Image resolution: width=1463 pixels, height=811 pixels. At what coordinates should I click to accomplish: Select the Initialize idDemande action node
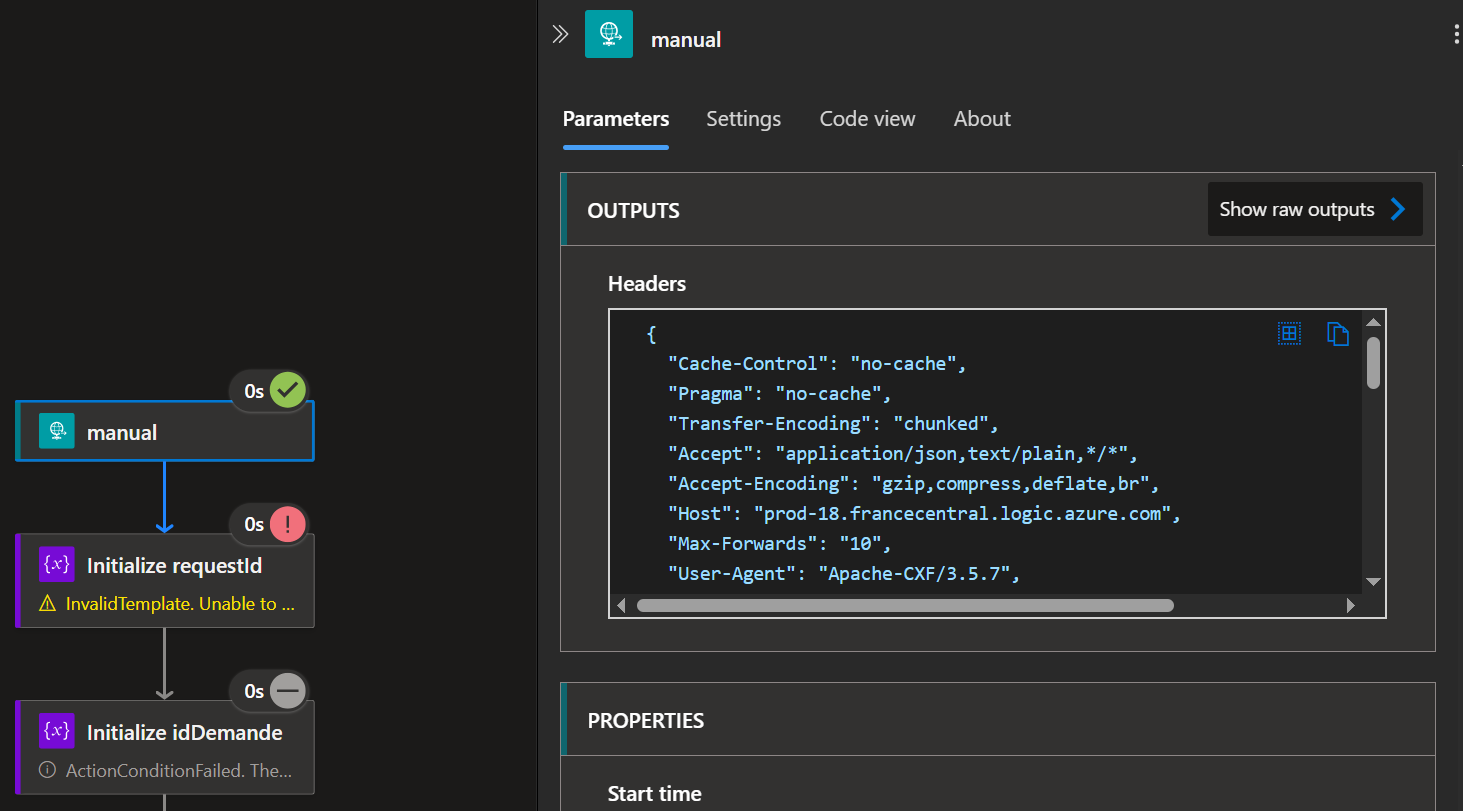[x=165, y=747]
